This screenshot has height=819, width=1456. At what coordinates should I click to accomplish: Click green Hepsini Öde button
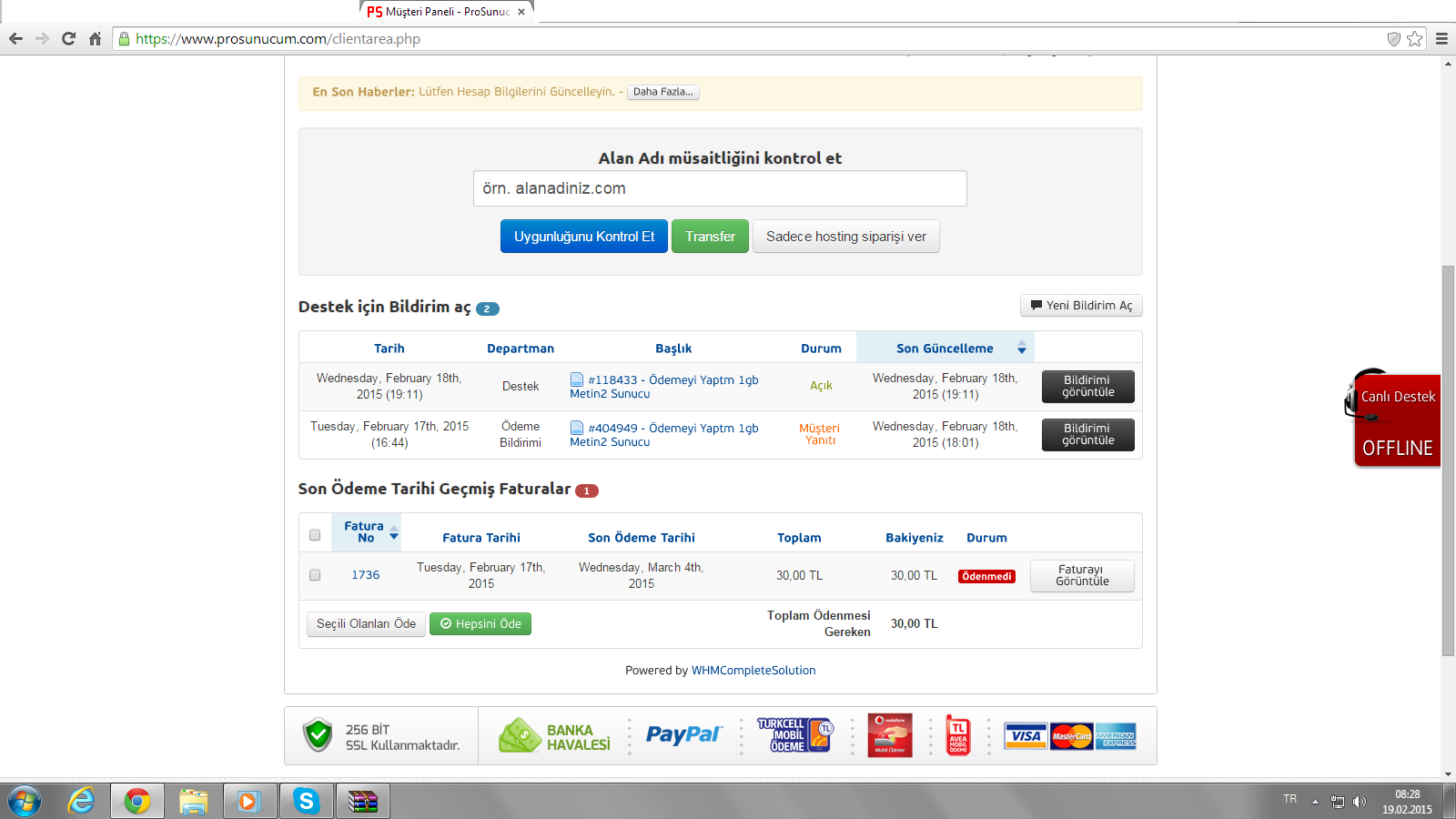coord(480,624)
